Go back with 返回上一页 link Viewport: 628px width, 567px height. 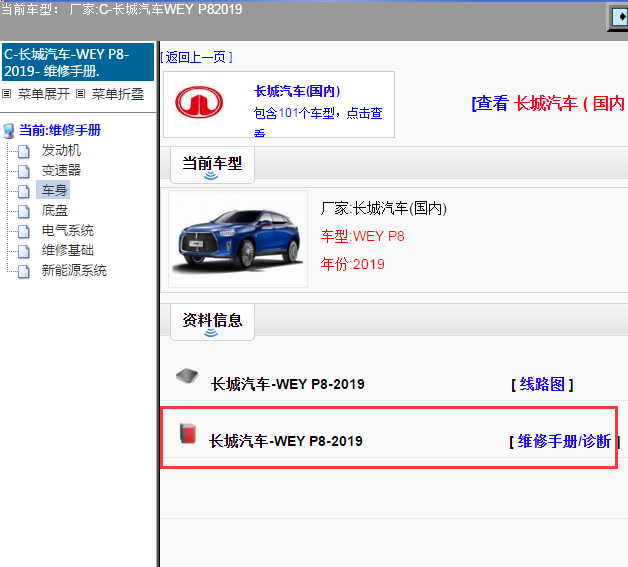point(196,57)
